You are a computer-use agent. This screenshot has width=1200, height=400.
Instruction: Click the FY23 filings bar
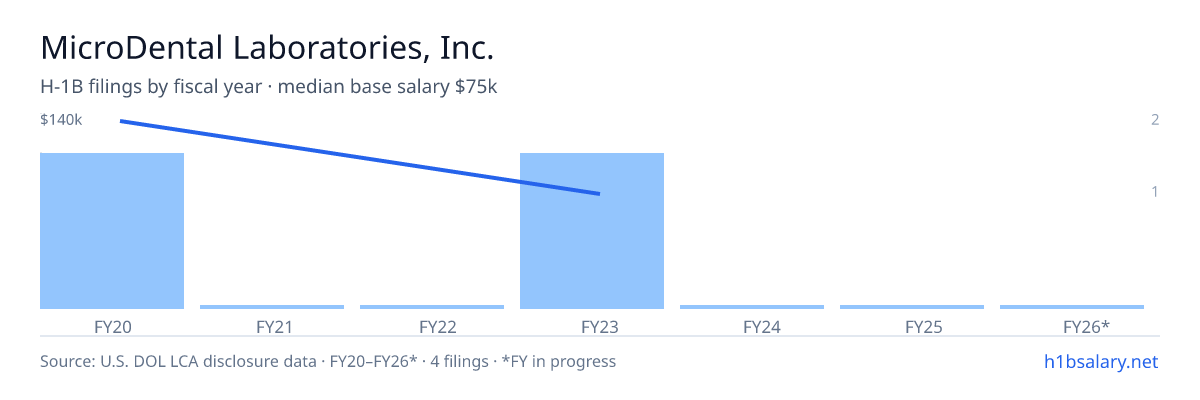[592, 231]
